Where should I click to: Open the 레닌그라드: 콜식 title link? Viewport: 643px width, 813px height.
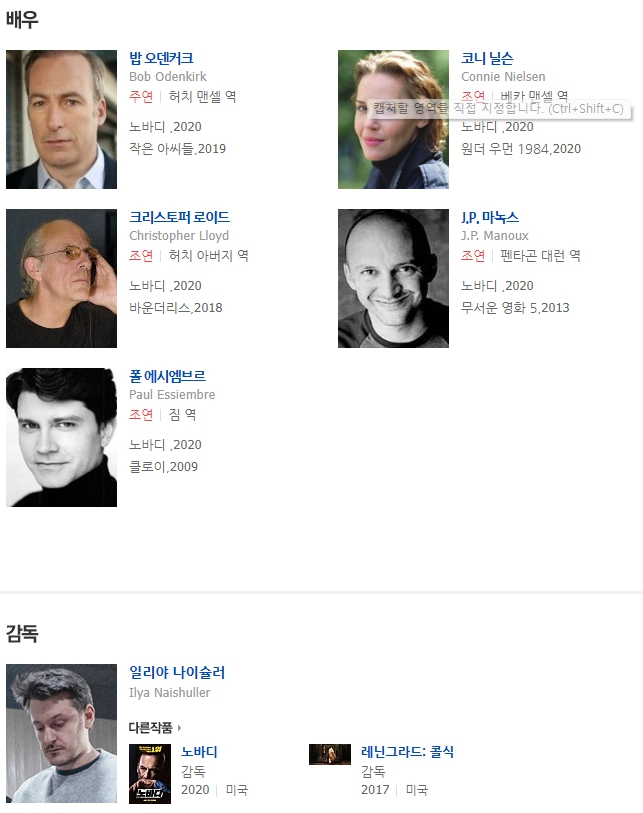coord(407,752)
